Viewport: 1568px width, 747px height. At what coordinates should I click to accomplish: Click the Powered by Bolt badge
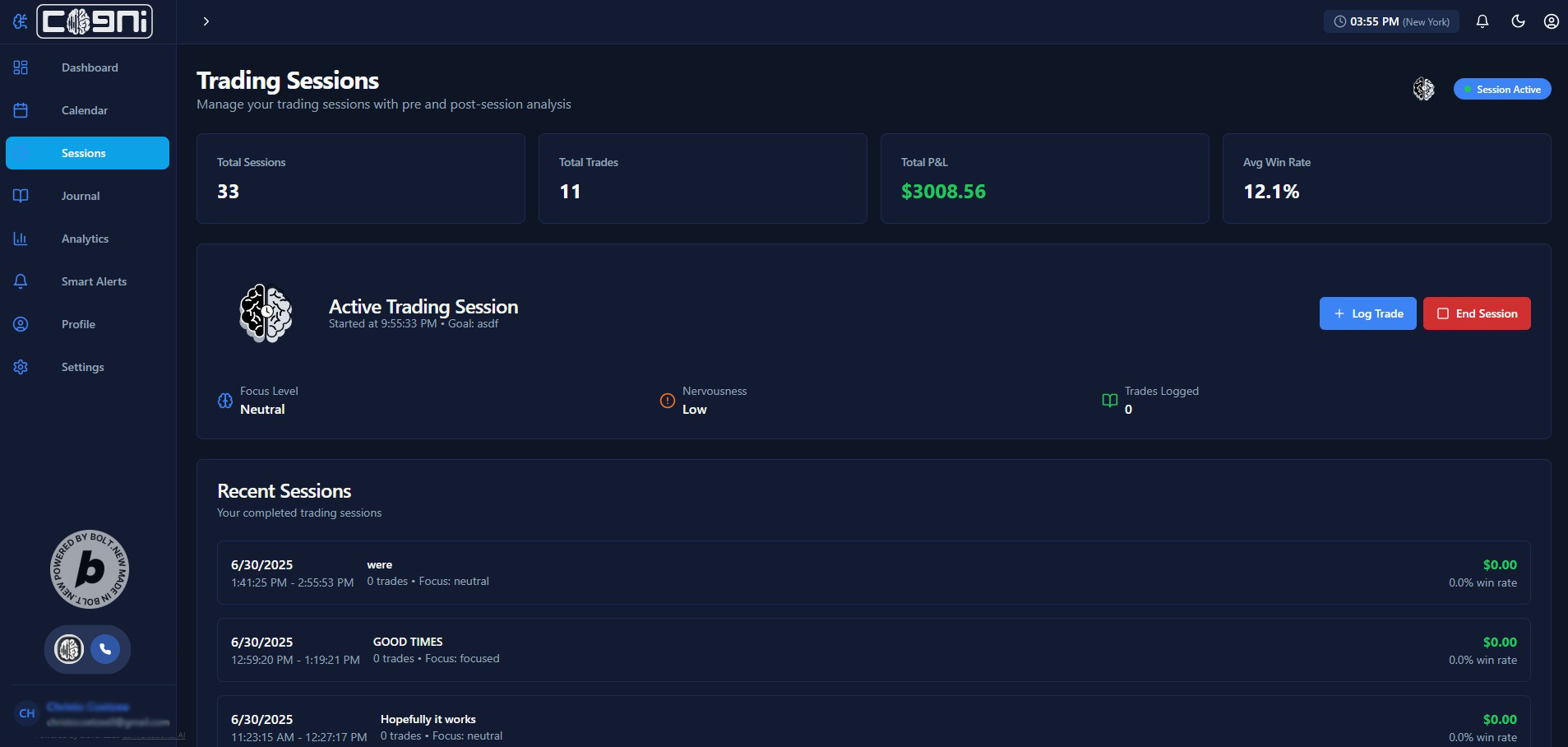pos(90,569)
